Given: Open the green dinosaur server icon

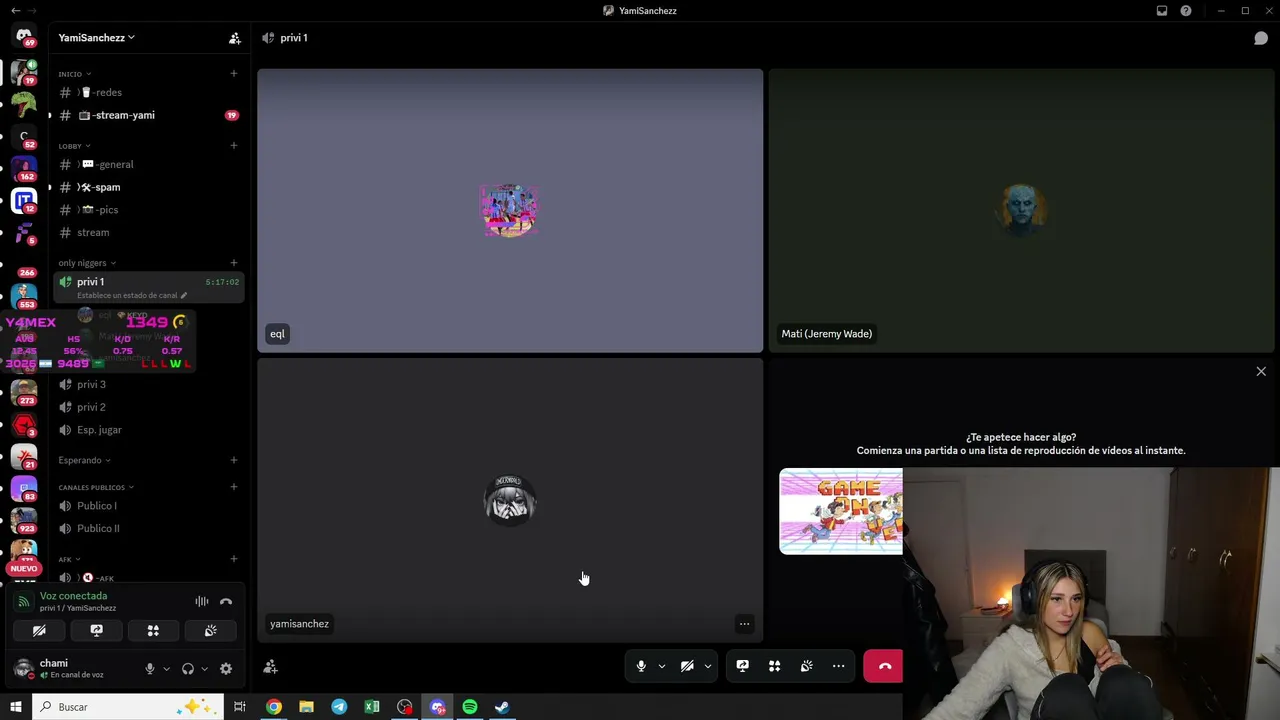Looking at the screenshot, I should 24,103.
